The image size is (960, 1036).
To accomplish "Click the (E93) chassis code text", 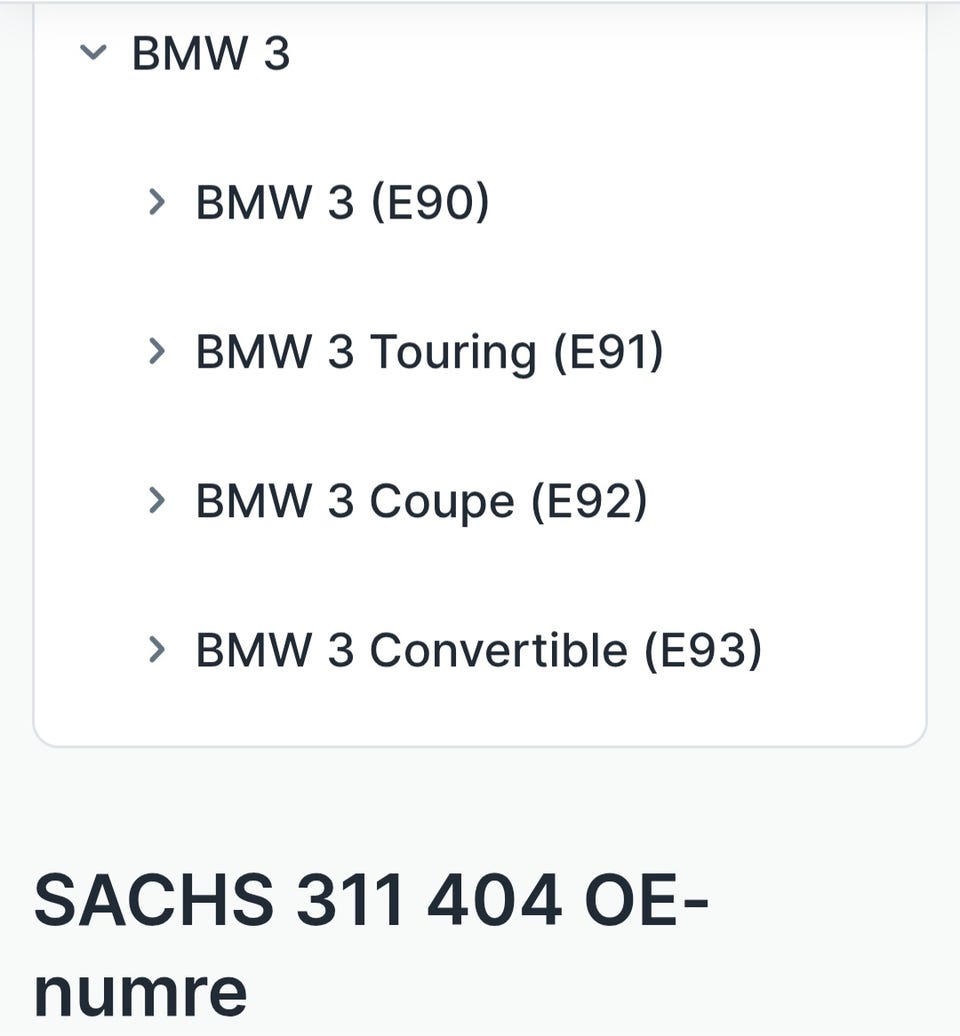I will coord(702,650).
